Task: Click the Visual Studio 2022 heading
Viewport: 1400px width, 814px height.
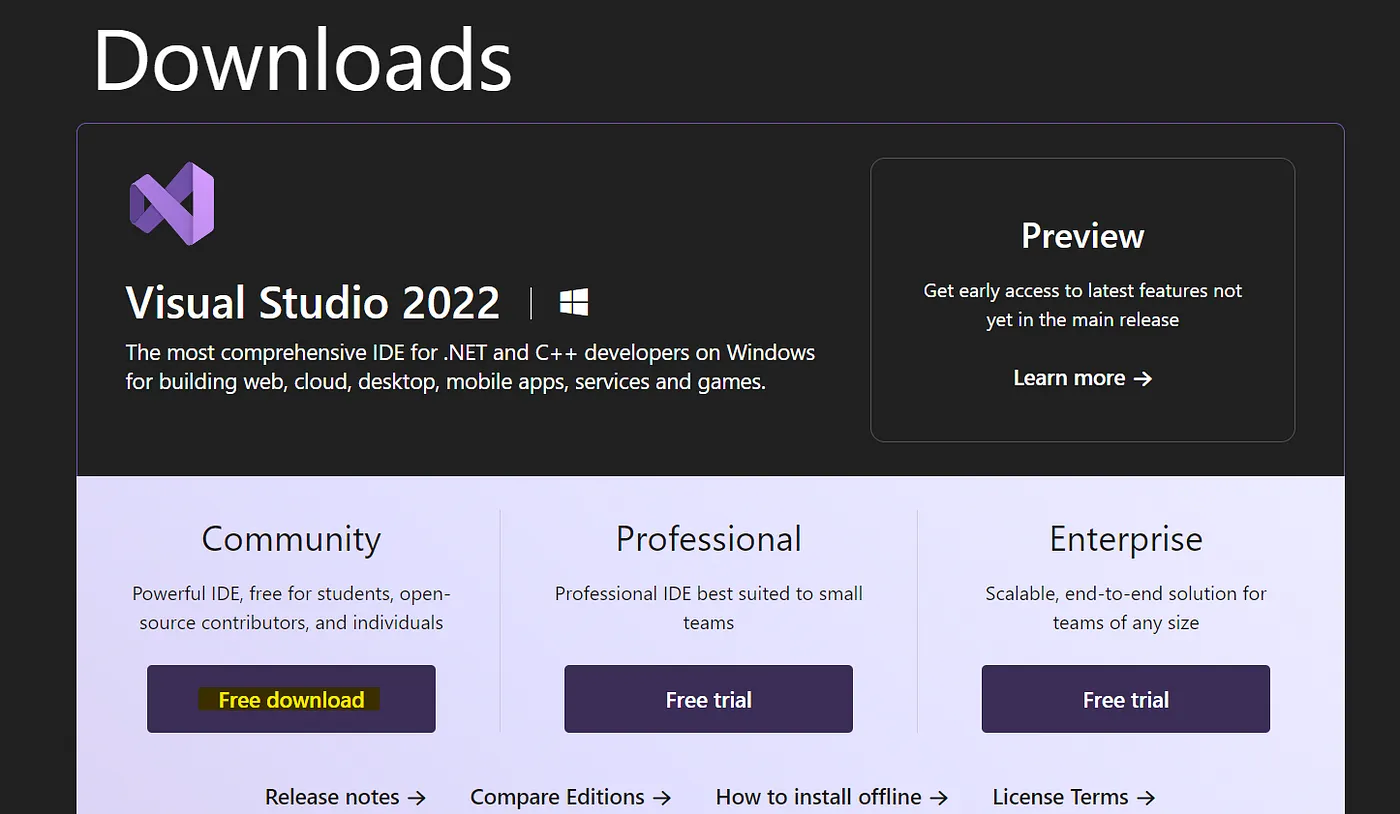Action: click(313, 303)
